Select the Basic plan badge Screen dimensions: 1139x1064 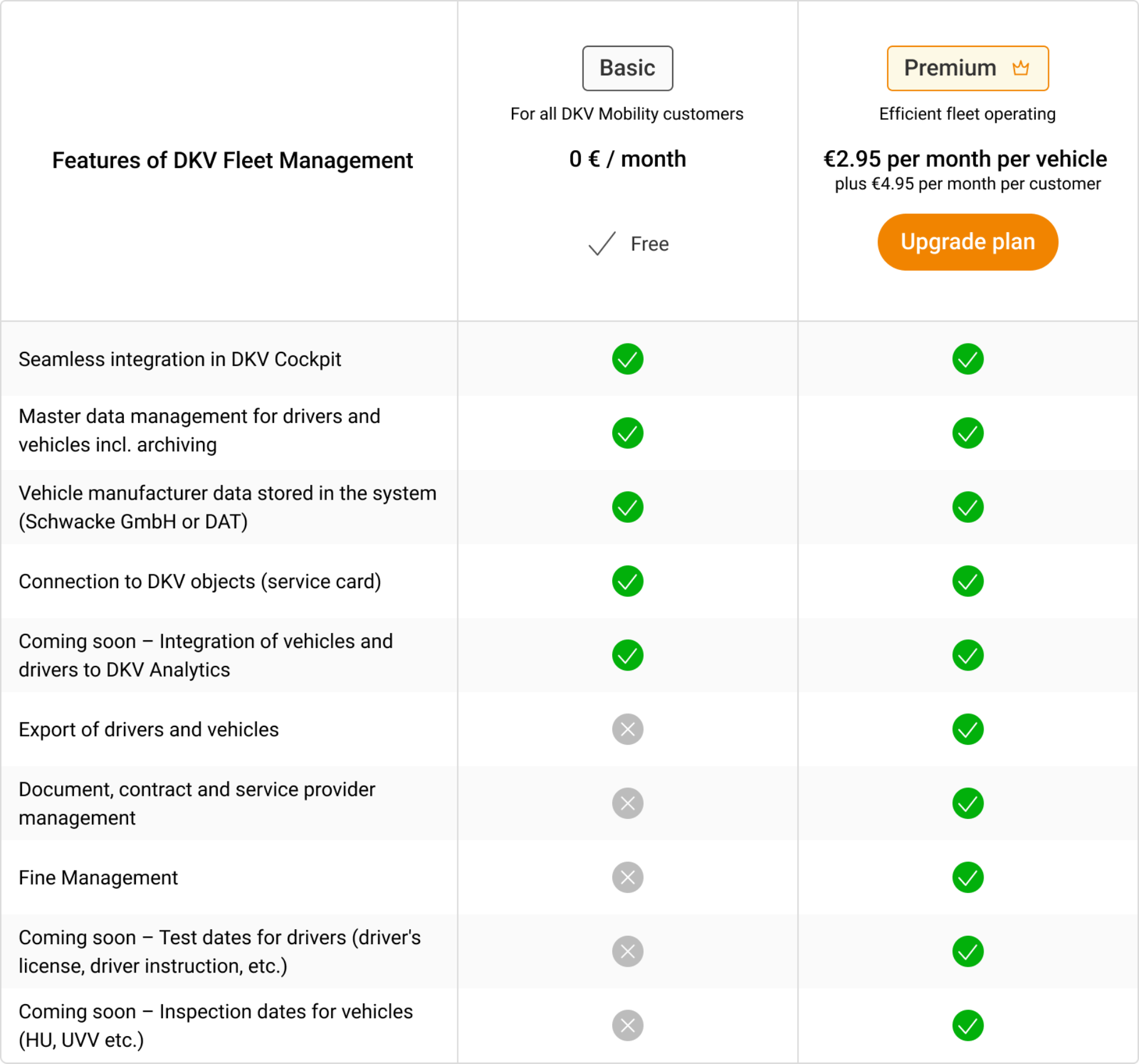point(628,68)
